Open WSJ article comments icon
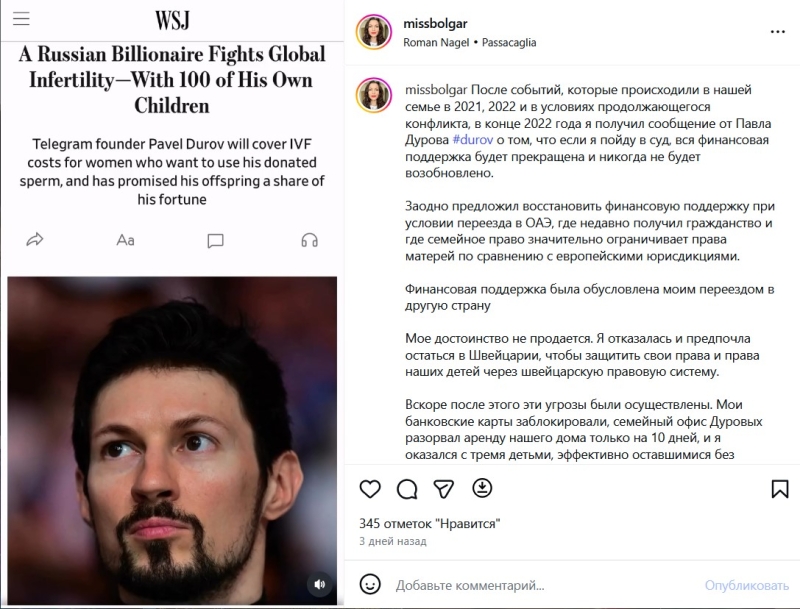This screenshot has height=609, width=800. (215, 240)
